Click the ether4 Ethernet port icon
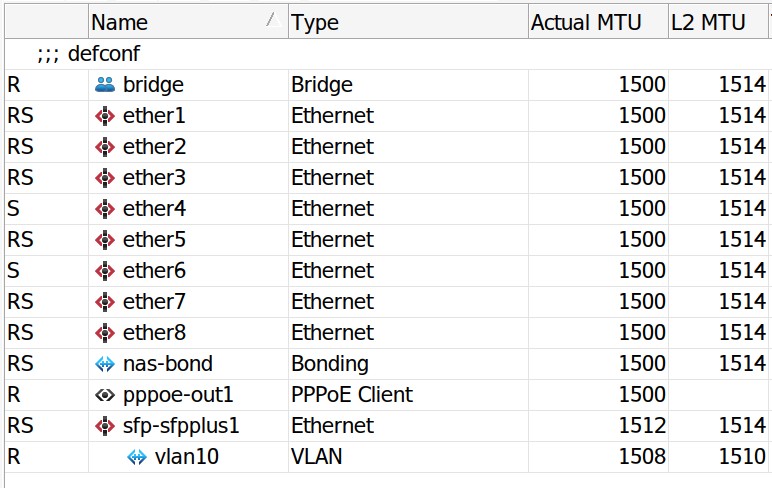Screen dimensions: 772x488 pos(105,209)
